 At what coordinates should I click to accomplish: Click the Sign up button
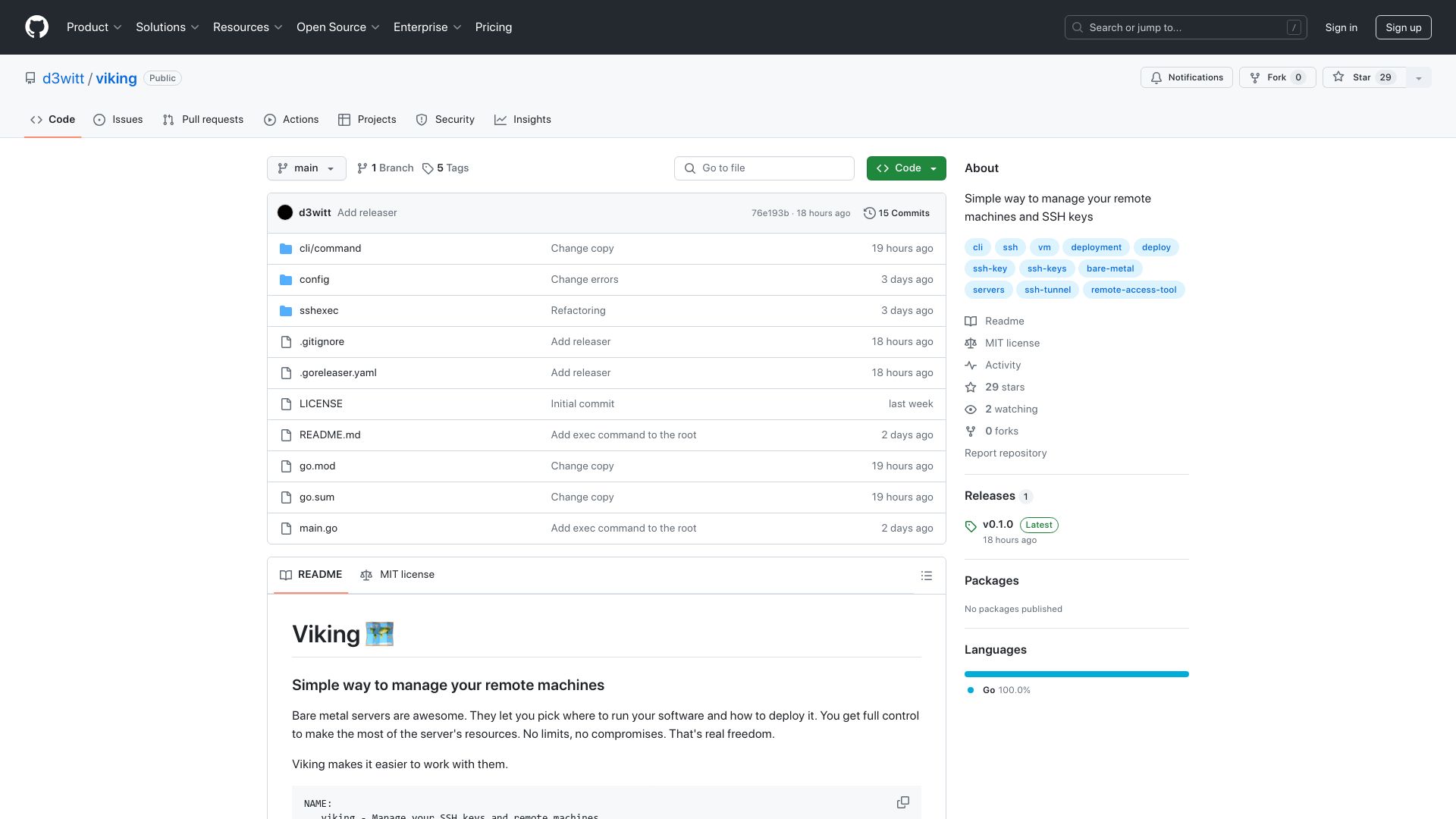(1404, 27)
